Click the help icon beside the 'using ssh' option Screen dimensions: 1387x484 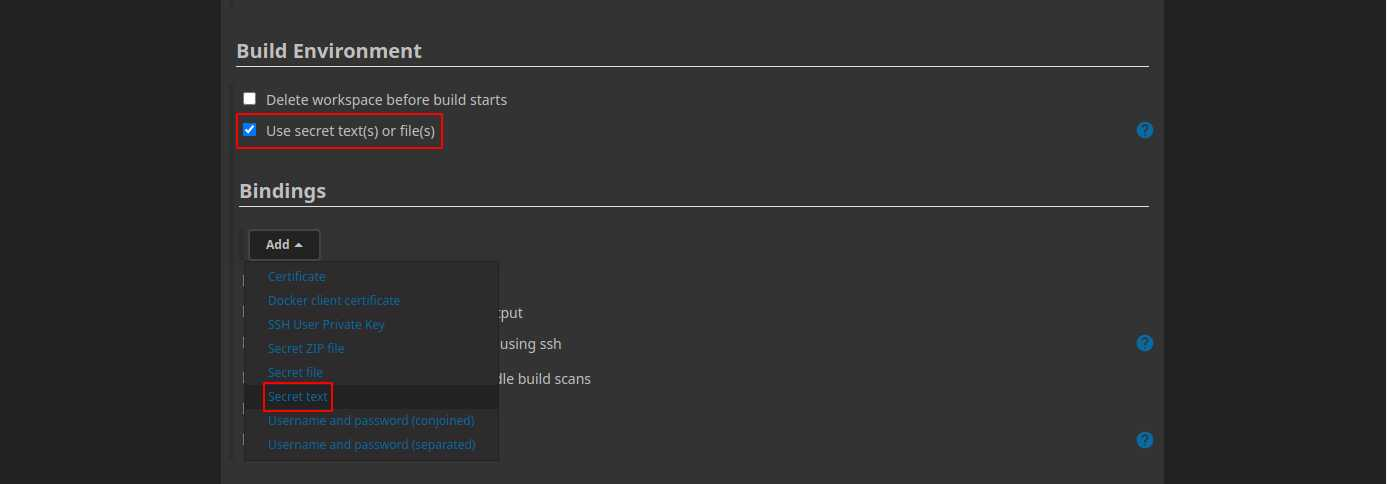(x=1145, y=343)
